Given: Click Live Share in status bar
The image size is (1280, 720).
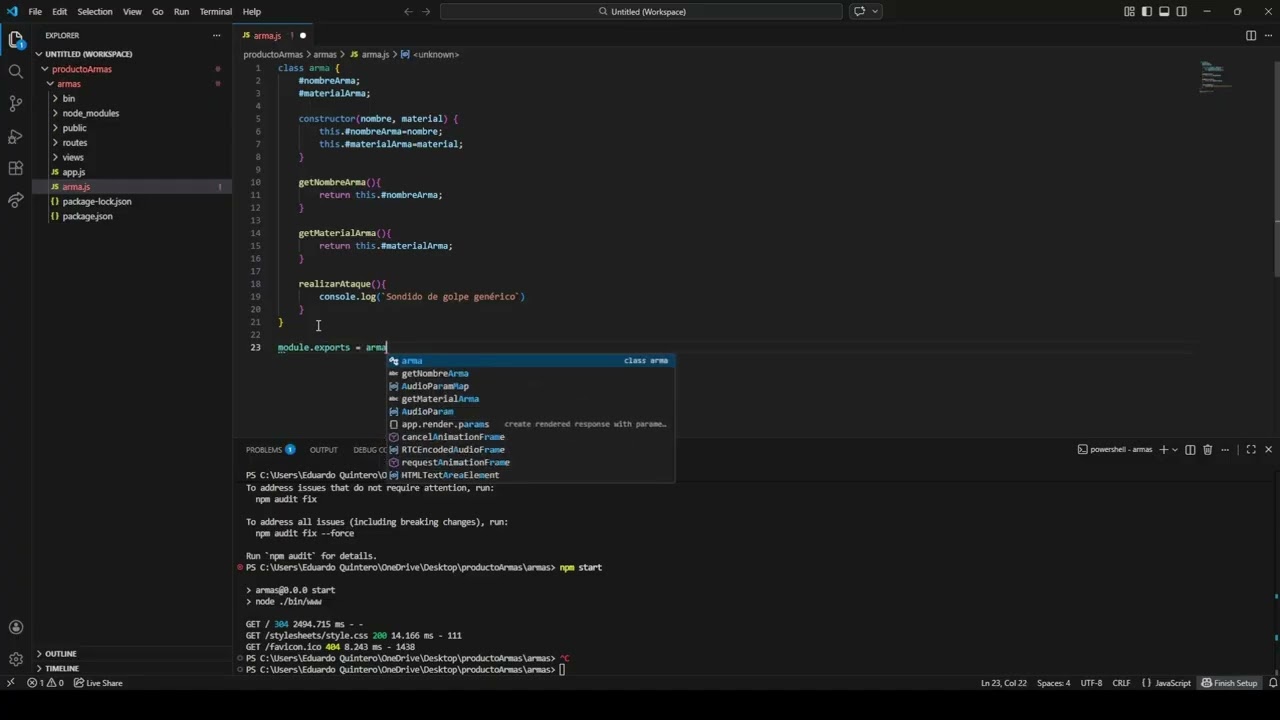Looking at the screenshot, I should tap(98, 683).
